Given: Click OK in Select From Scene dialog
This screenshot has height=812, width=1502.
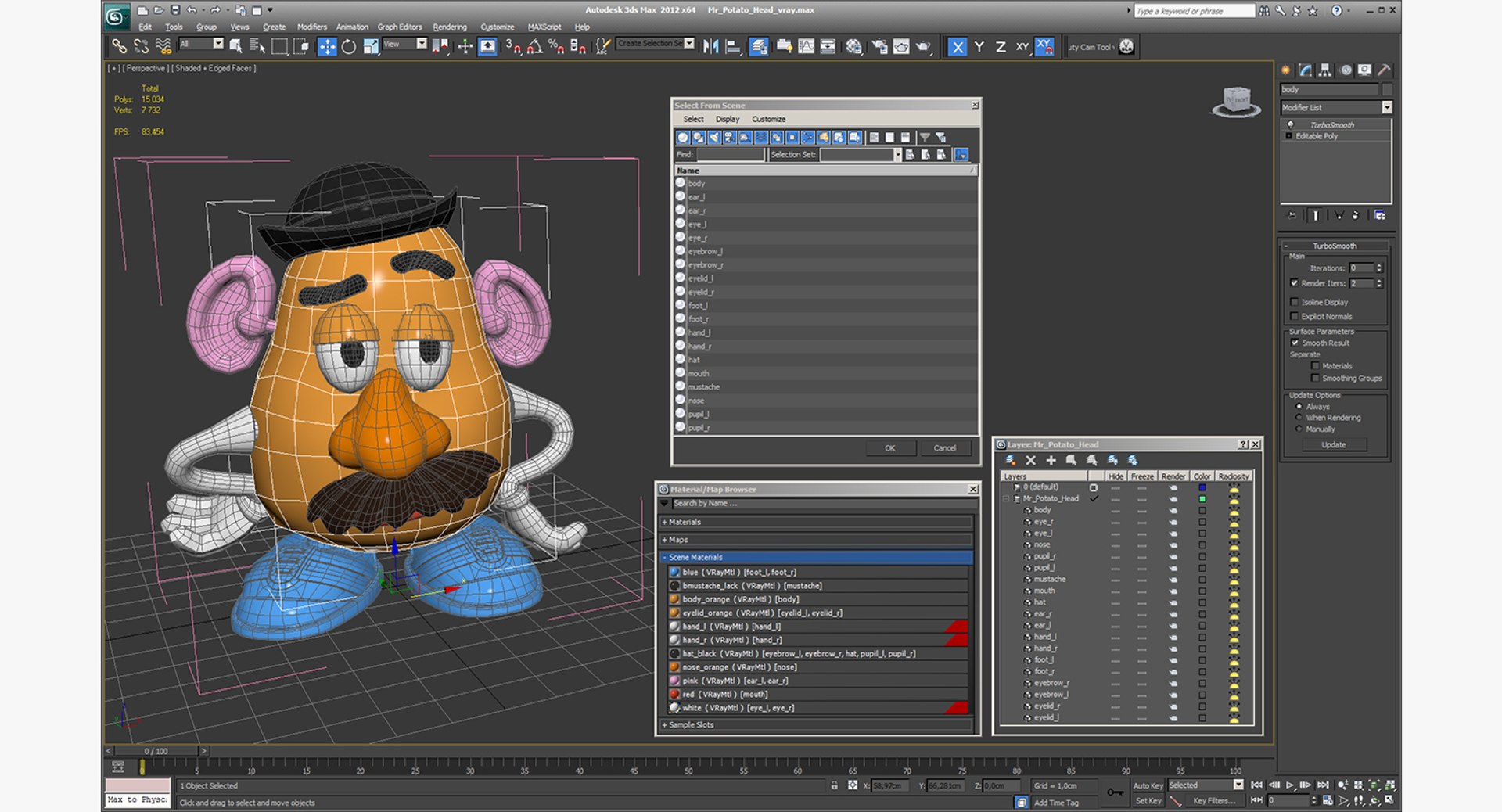Looking at the screenshot, I should [890, 448].
